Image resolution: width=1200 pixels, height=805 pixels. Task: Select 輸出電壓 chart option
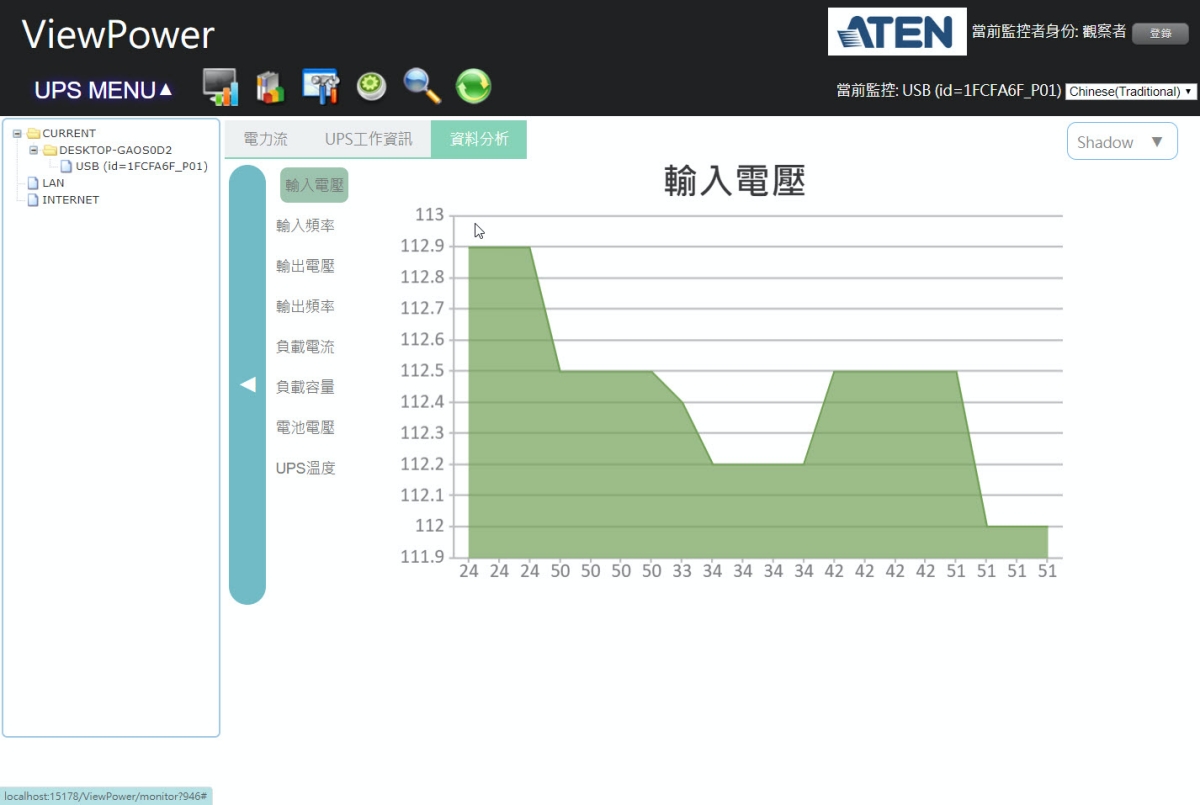pyautogui.click(x=305, y=266)
